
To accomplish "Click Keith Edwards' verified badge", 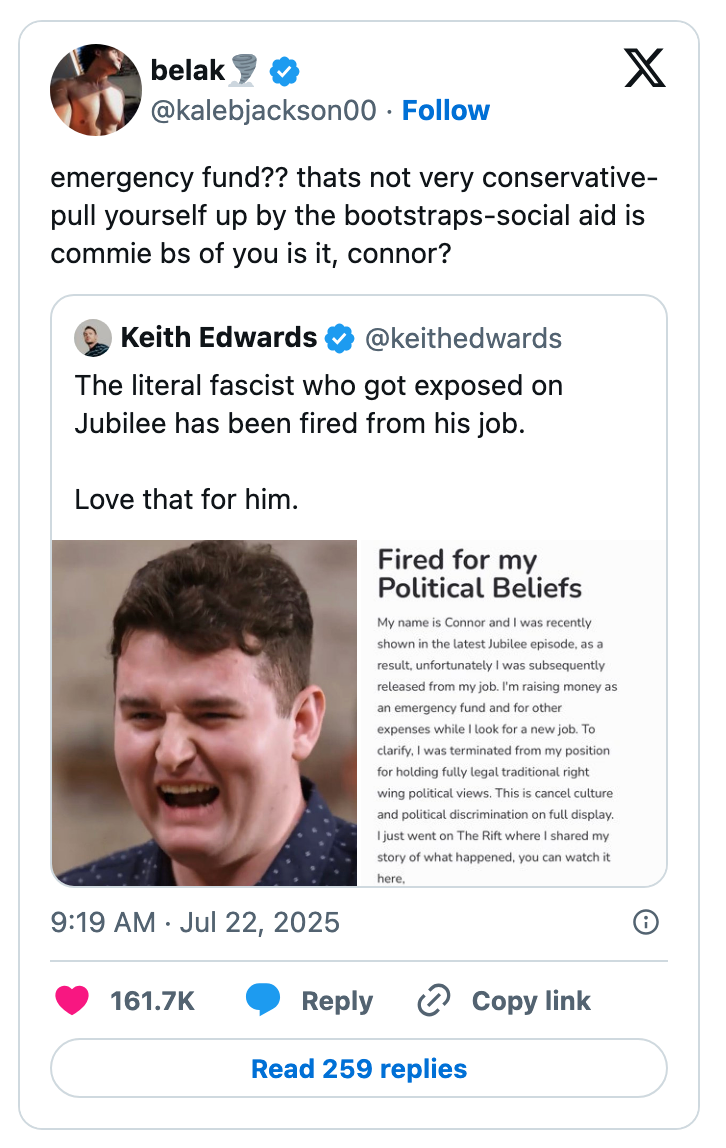I will click(340, 339).
